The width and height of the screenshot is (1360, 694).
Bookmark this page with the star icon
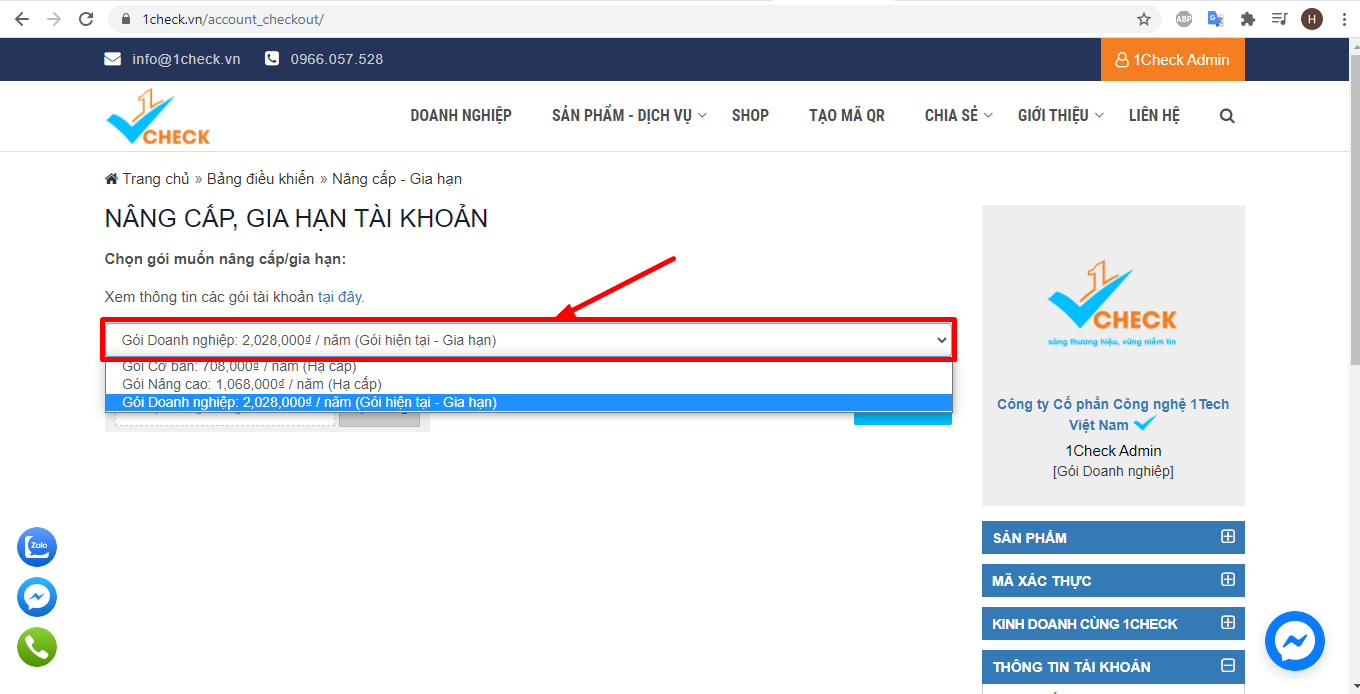[1144, 19]
